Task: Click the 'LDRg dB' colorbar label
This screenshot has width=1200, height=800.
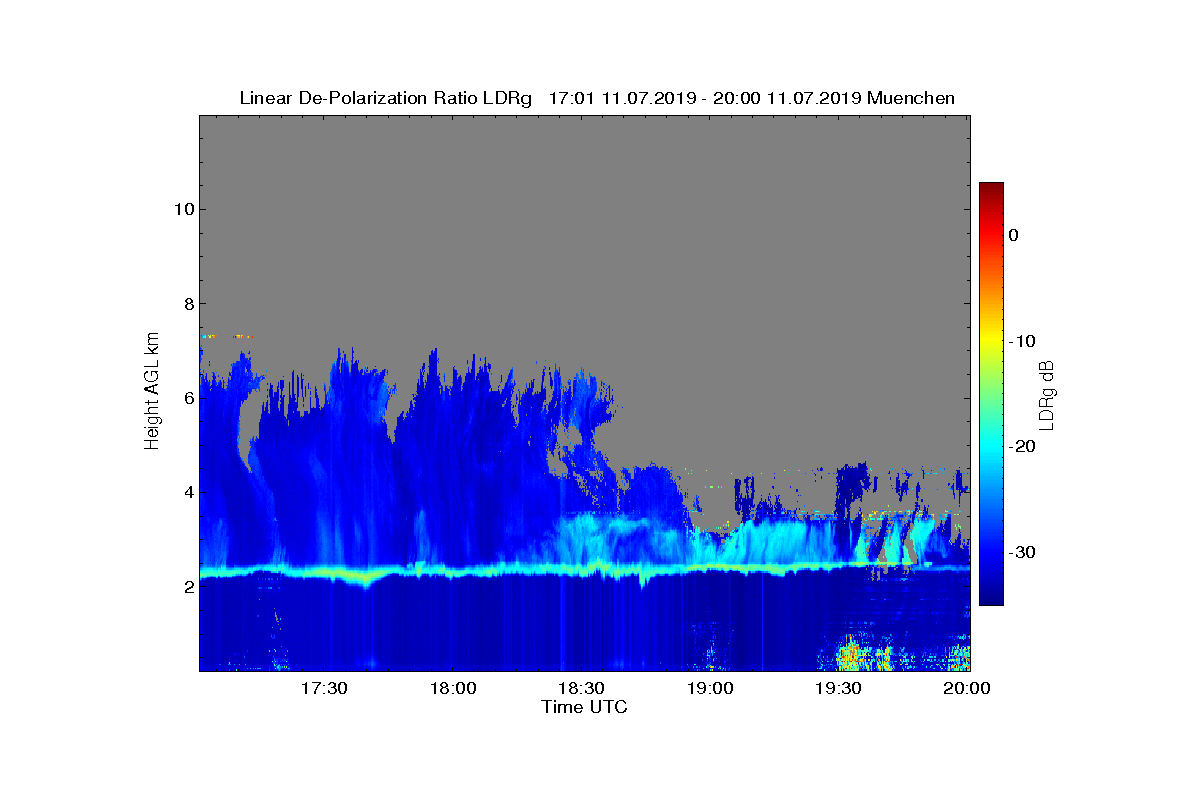Action: [1047, 394]
